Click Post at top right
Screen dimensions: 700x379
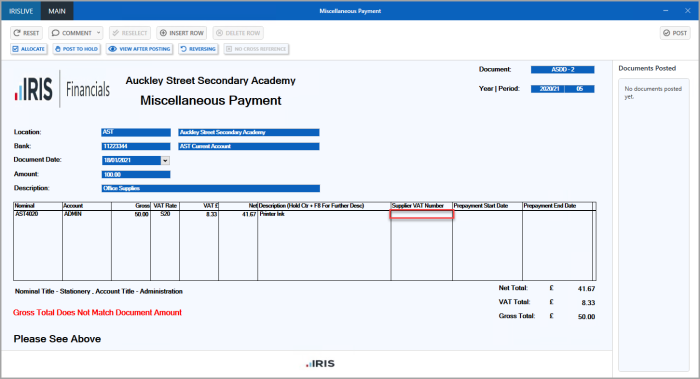tap(675, 33)
